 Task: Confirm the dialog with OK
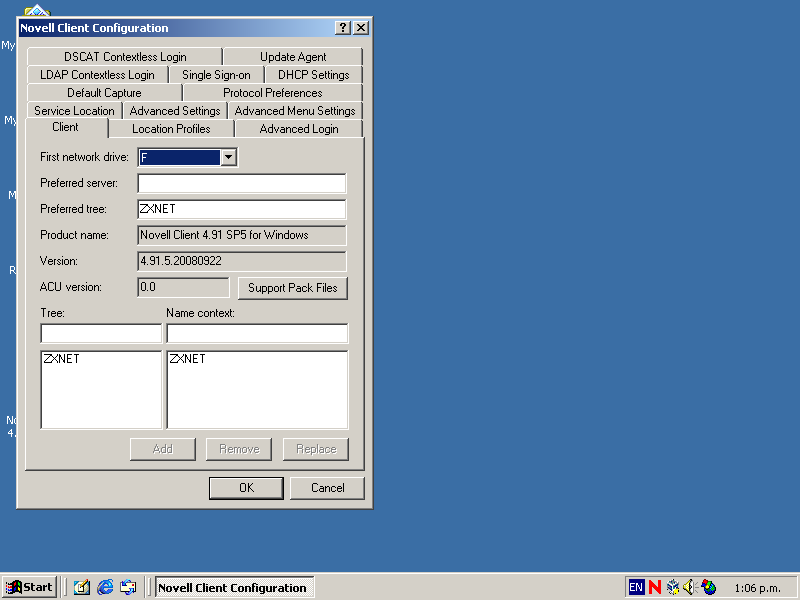246,488
